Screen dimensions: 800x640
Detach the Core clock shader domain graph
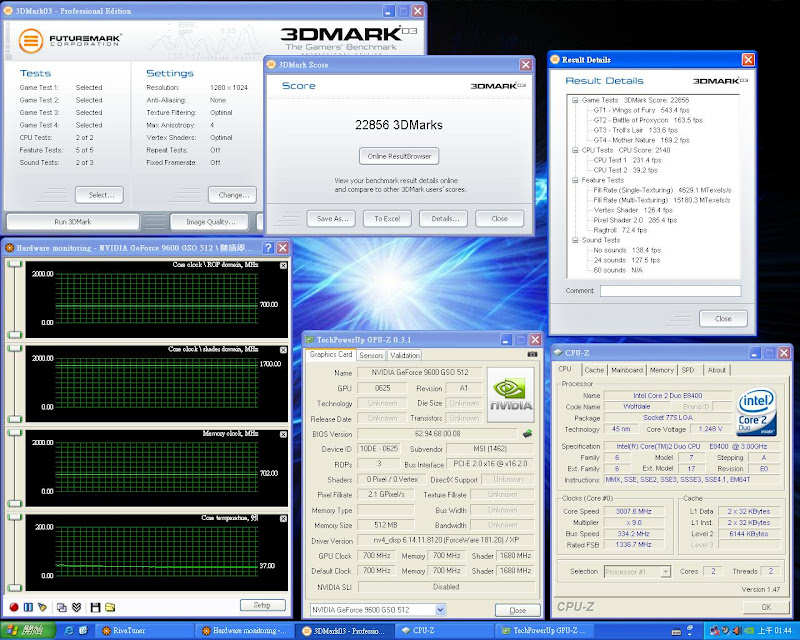click(x=283, y=350)
